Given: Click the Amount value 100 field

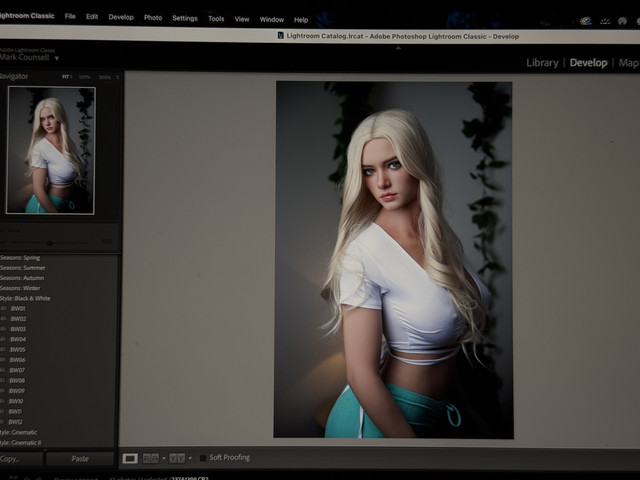Looking at the screenshot, I should [x=107, y=242].
